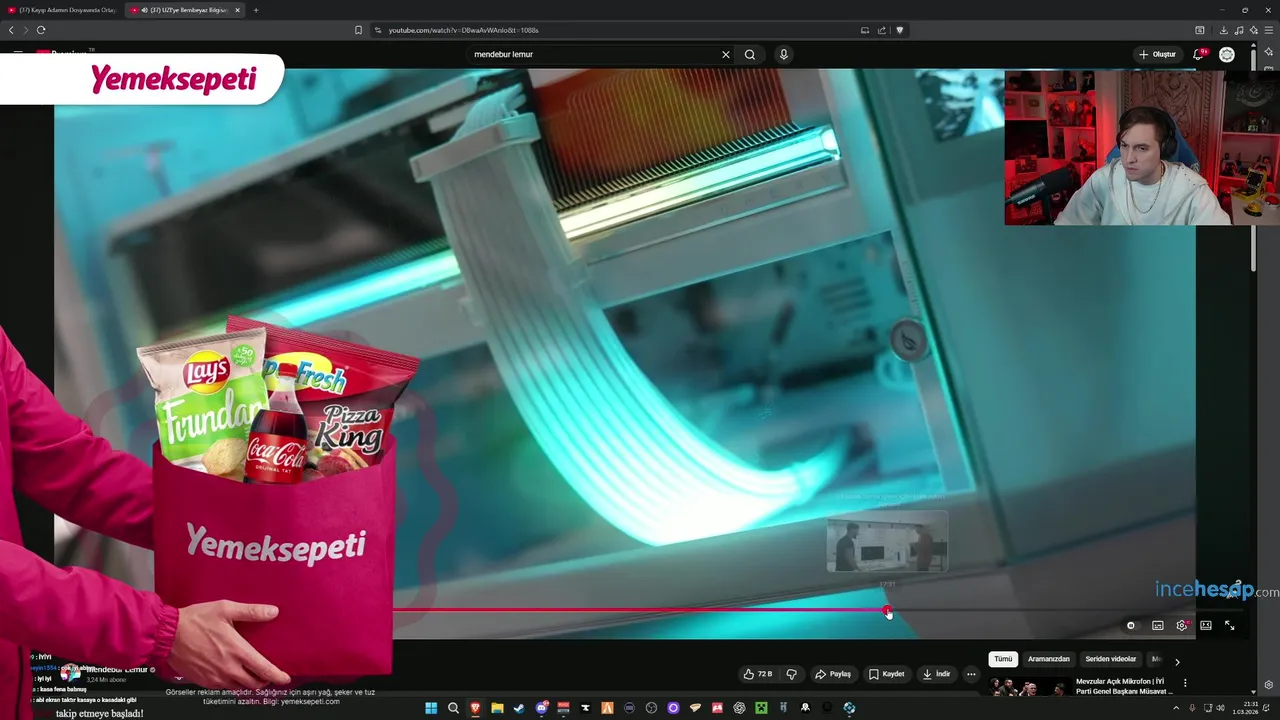Dislike the video thumbs-down
Viewport: 1280px width, 720px height.
(x=792, y=674)
